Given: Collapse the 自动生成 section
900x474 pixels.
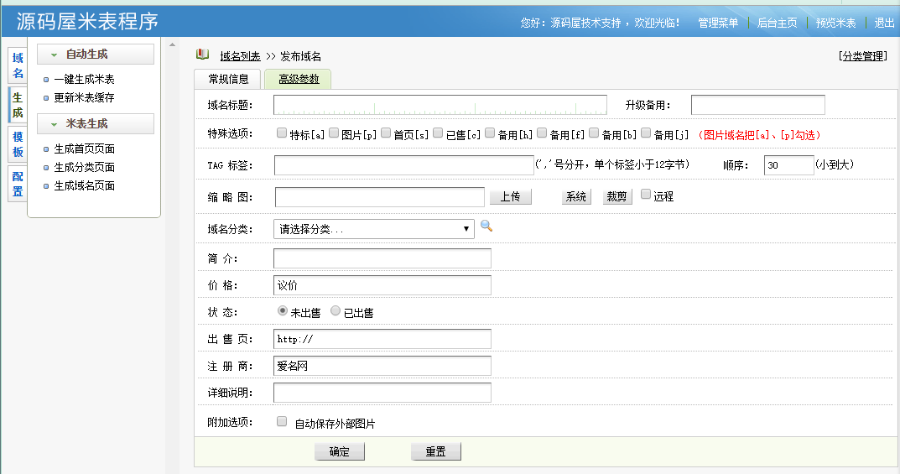Looking at the screenshot, I should [95, 54].
